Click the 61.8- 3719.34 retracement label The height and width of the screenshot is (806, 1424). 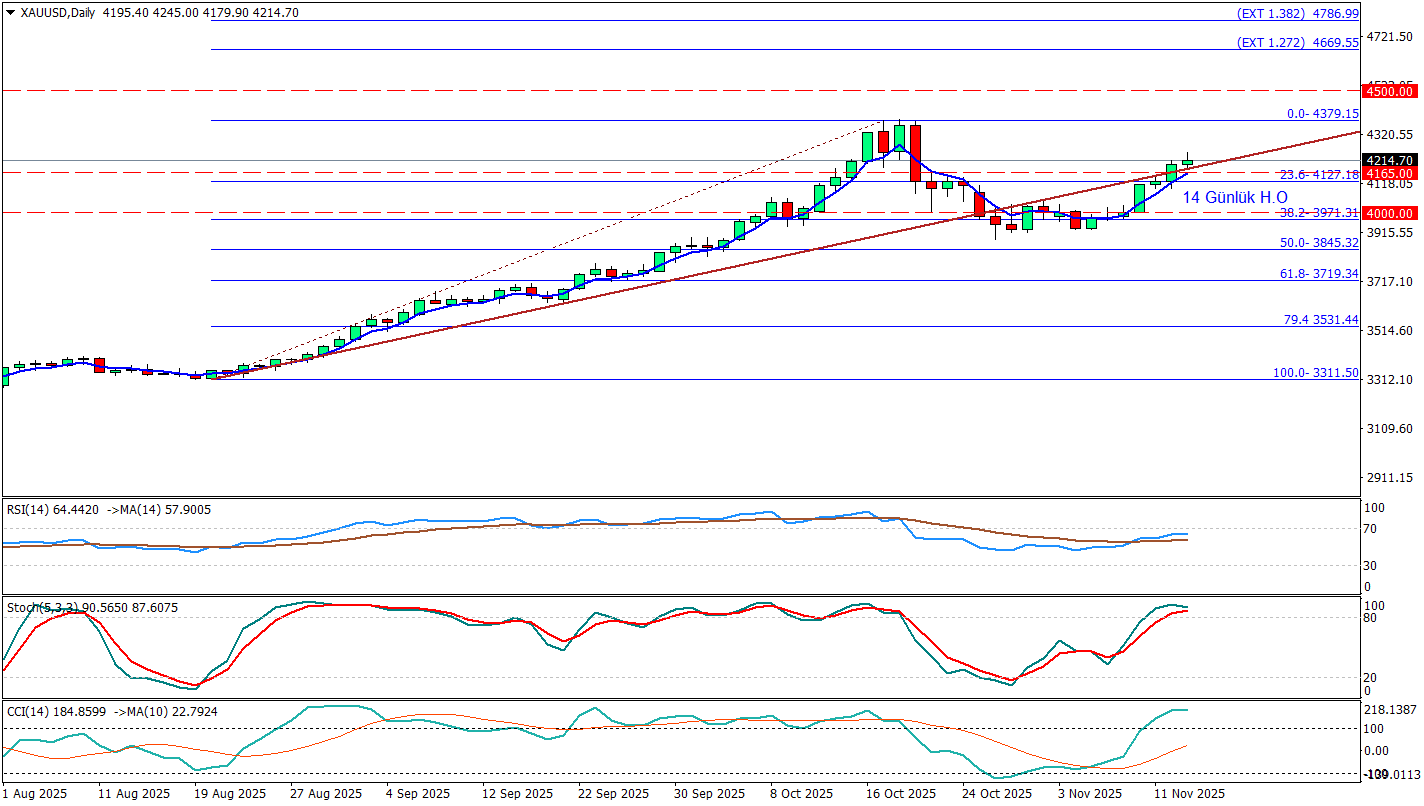(x=1320, y=273)
